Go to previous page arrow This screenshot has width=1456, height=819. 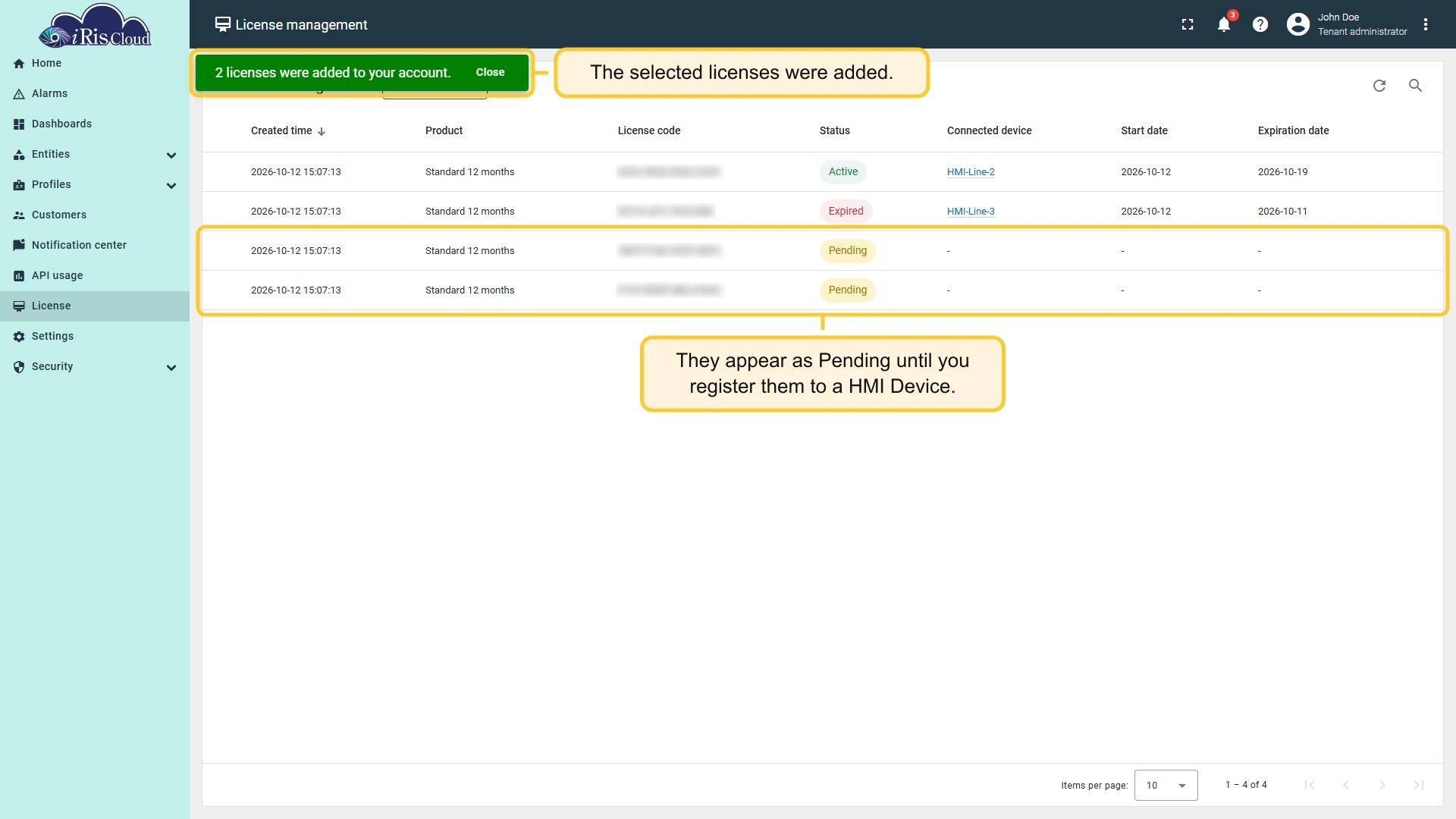tap(1346, 785)
